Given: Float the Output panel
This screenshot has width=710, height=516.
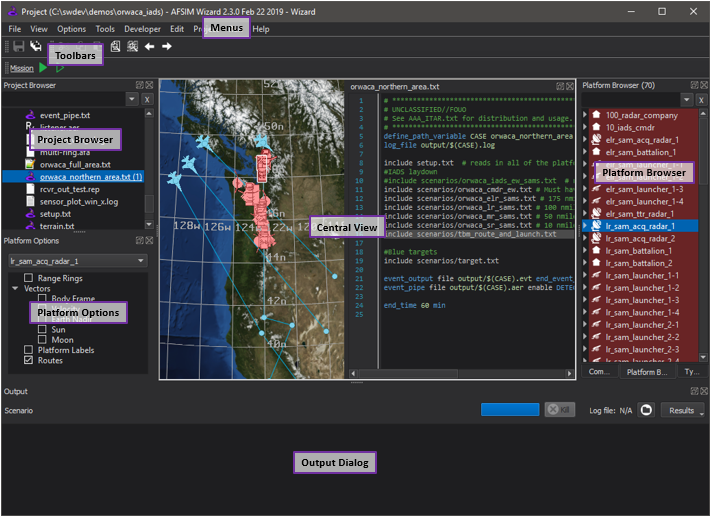Looking at the screenshot, I should 694,391.
